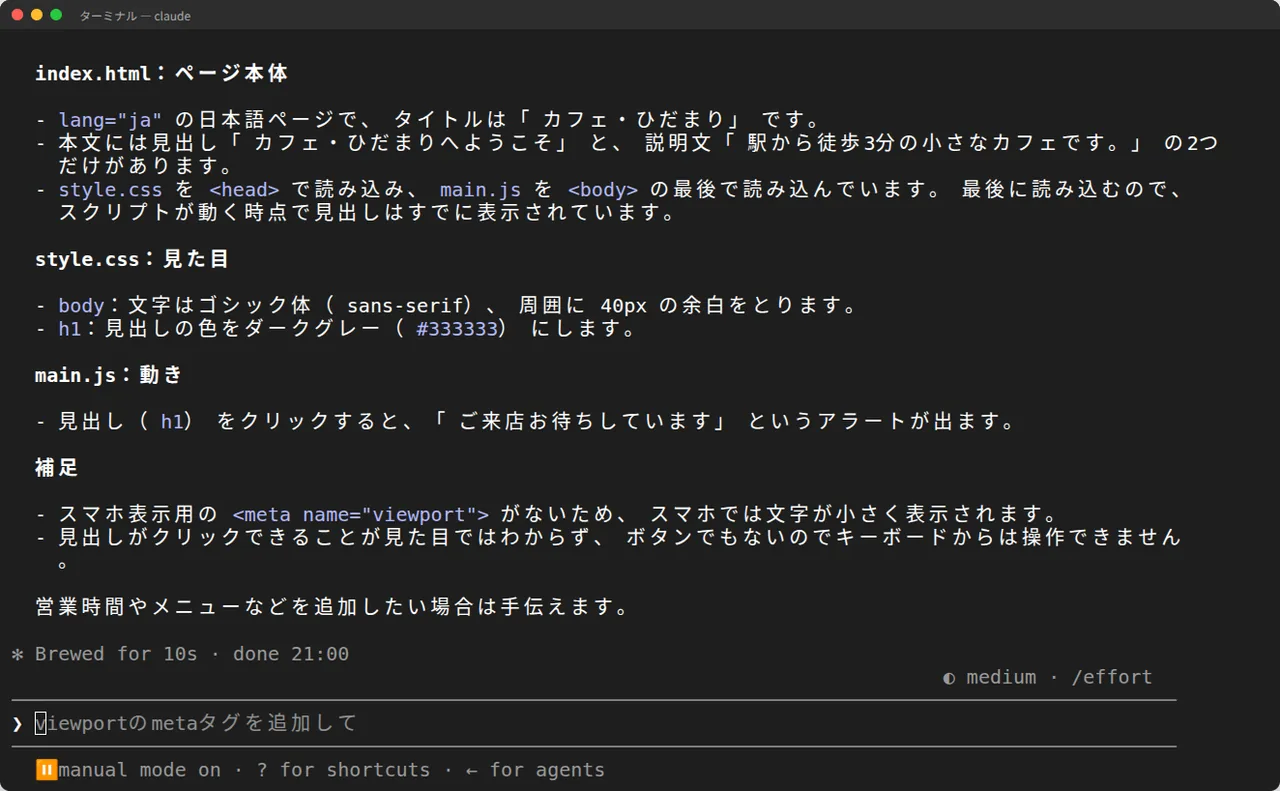Click the heading "main.js：動き"

pyautogui.click(x=110, y=376)
